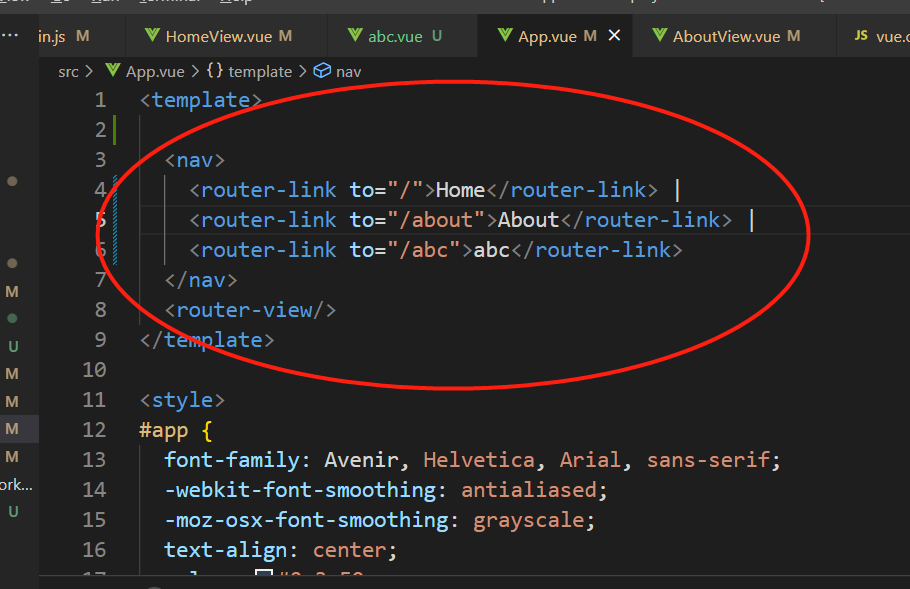Image resolution: width=910 pixels, height=589 pixels.
Task: Open the three-dots more actions menu
Action: (12, 34)
